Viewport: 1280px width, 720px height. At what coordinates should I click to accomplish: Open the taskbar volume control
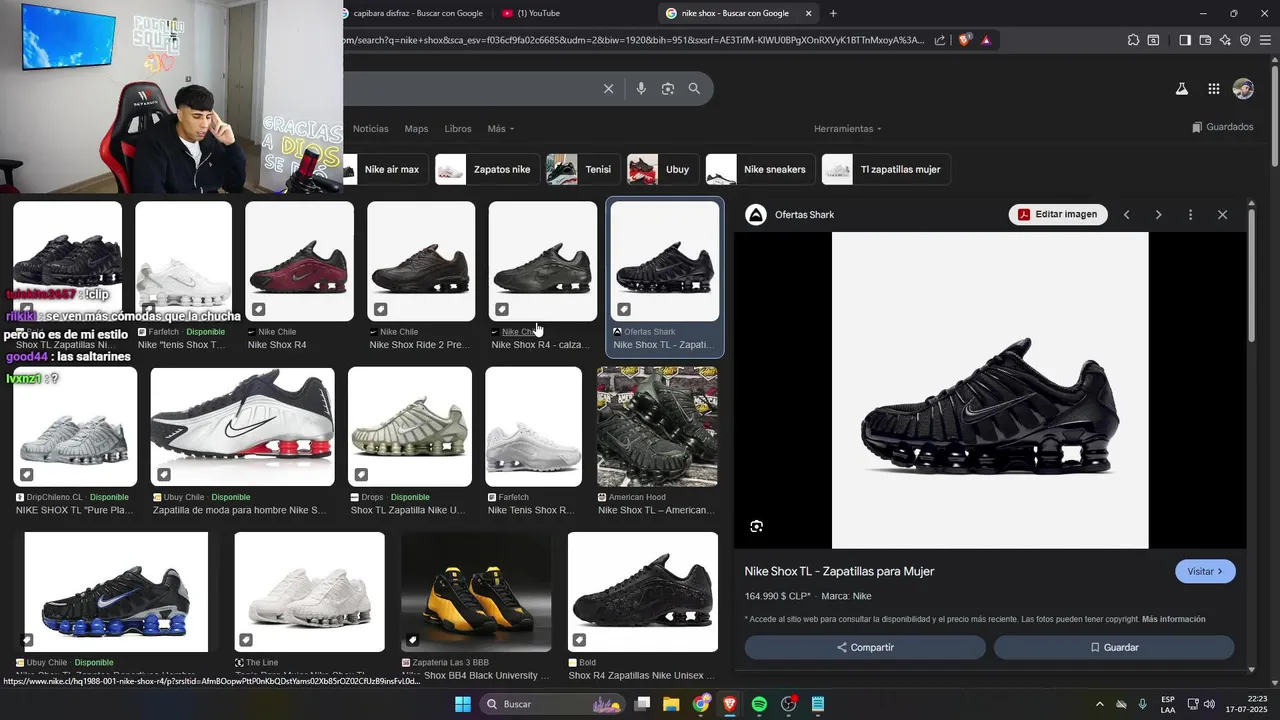pos(1209,704)
